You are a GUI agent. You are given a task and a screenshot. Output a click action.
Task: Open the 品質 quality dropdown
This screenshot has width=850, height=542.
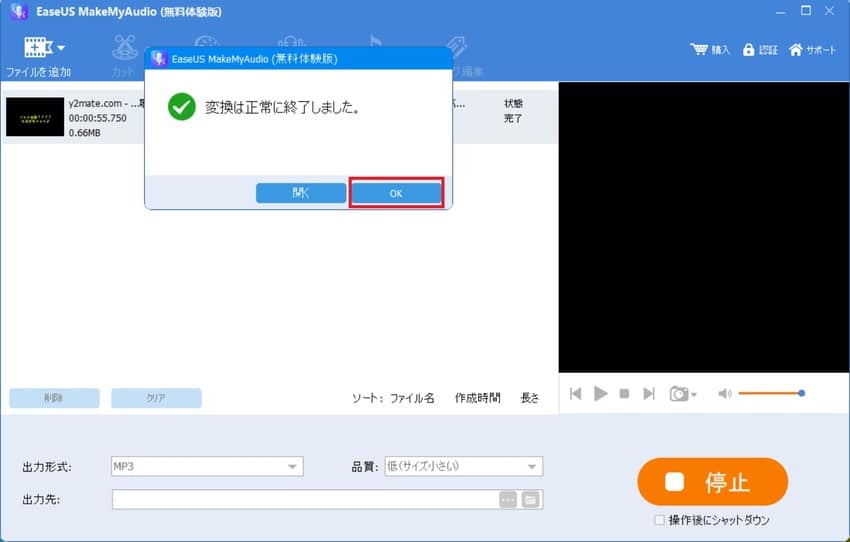463,466
